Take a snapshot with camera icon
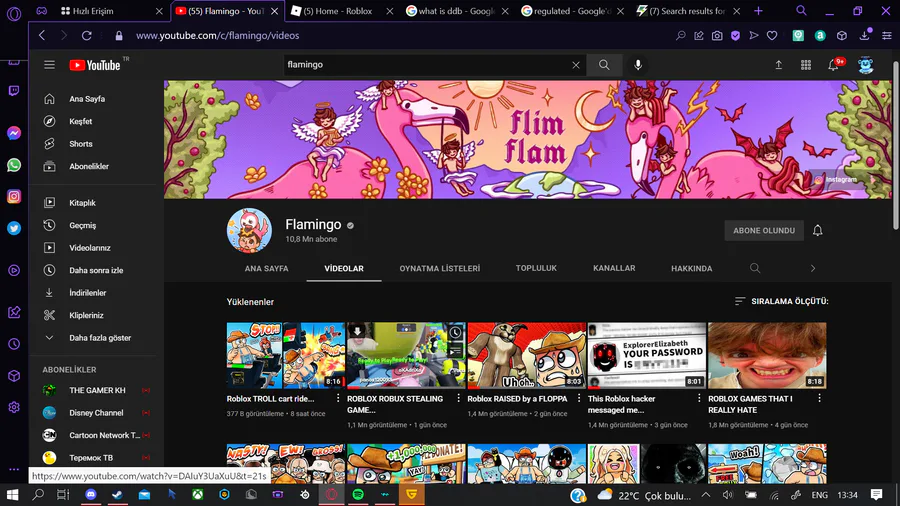 tap(717, 36)
